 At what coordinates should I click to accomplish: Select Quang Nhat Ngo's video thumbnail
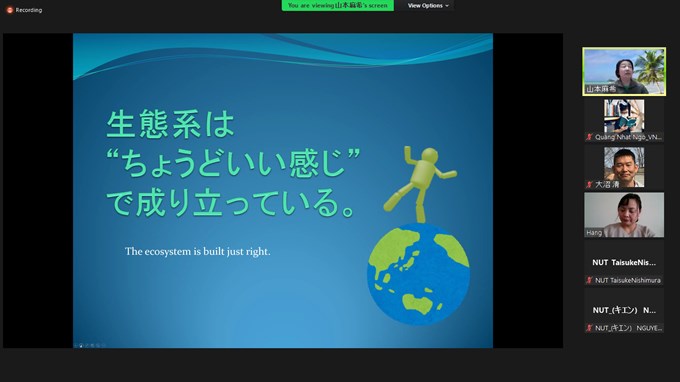pos(624,120)
